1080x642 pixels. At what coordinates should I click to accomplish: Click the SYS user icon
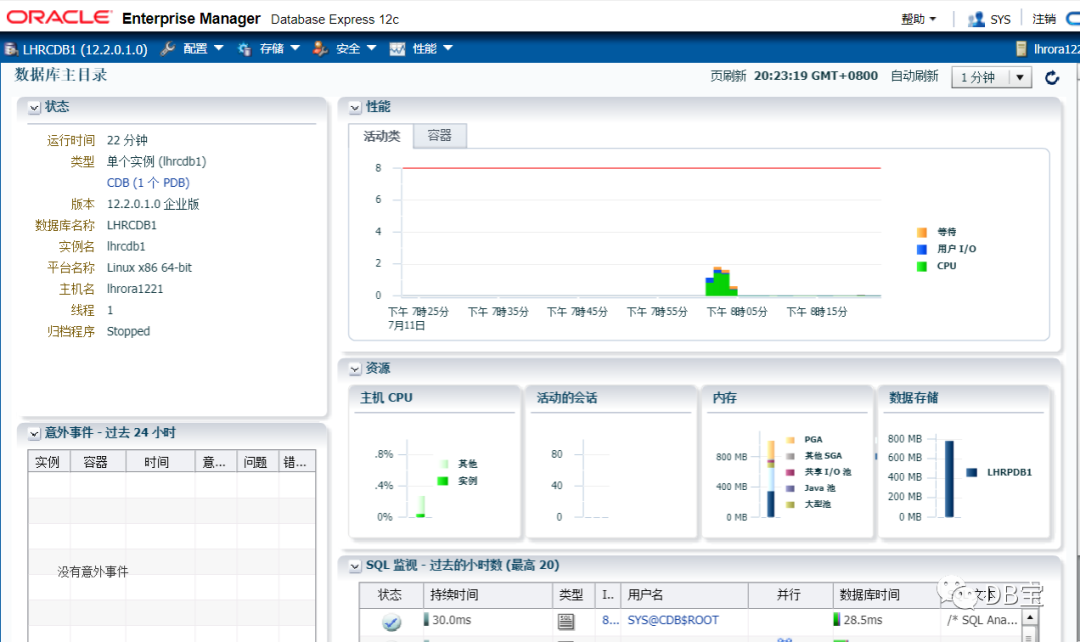[x=975, y=19]
